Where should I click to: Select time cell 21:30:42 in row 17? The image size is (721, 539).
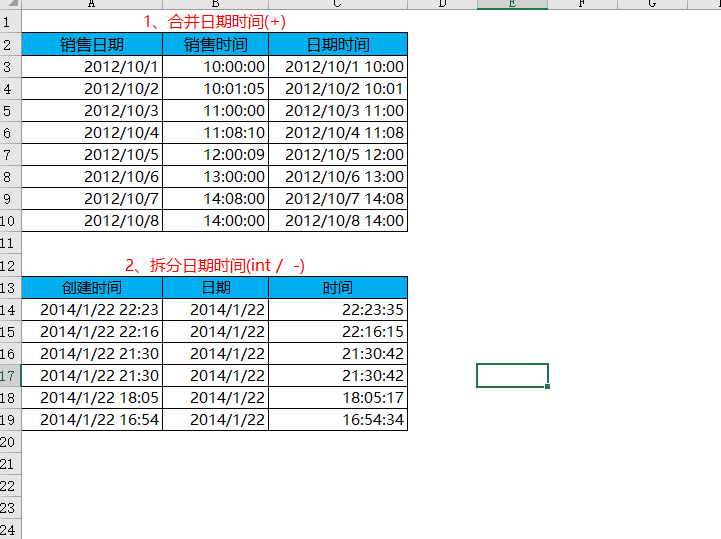338,376
